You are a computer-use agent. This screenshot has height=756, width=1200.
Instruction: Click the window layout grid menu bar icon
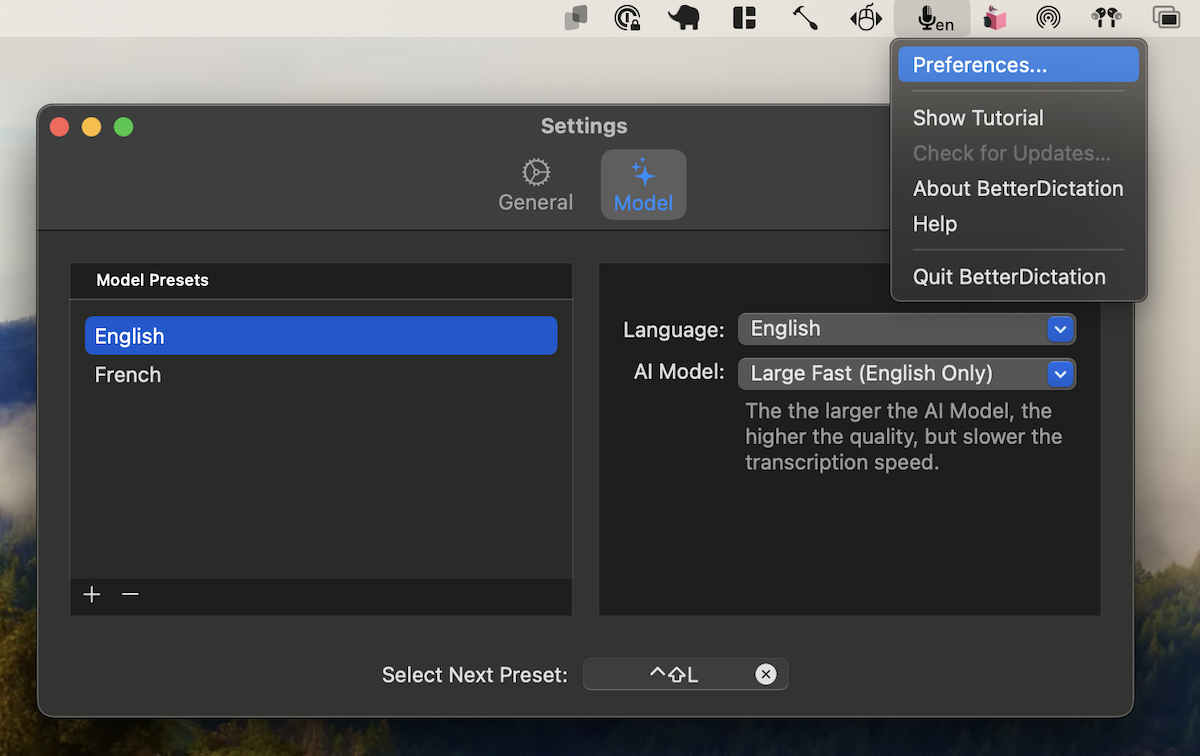[744, 18]
